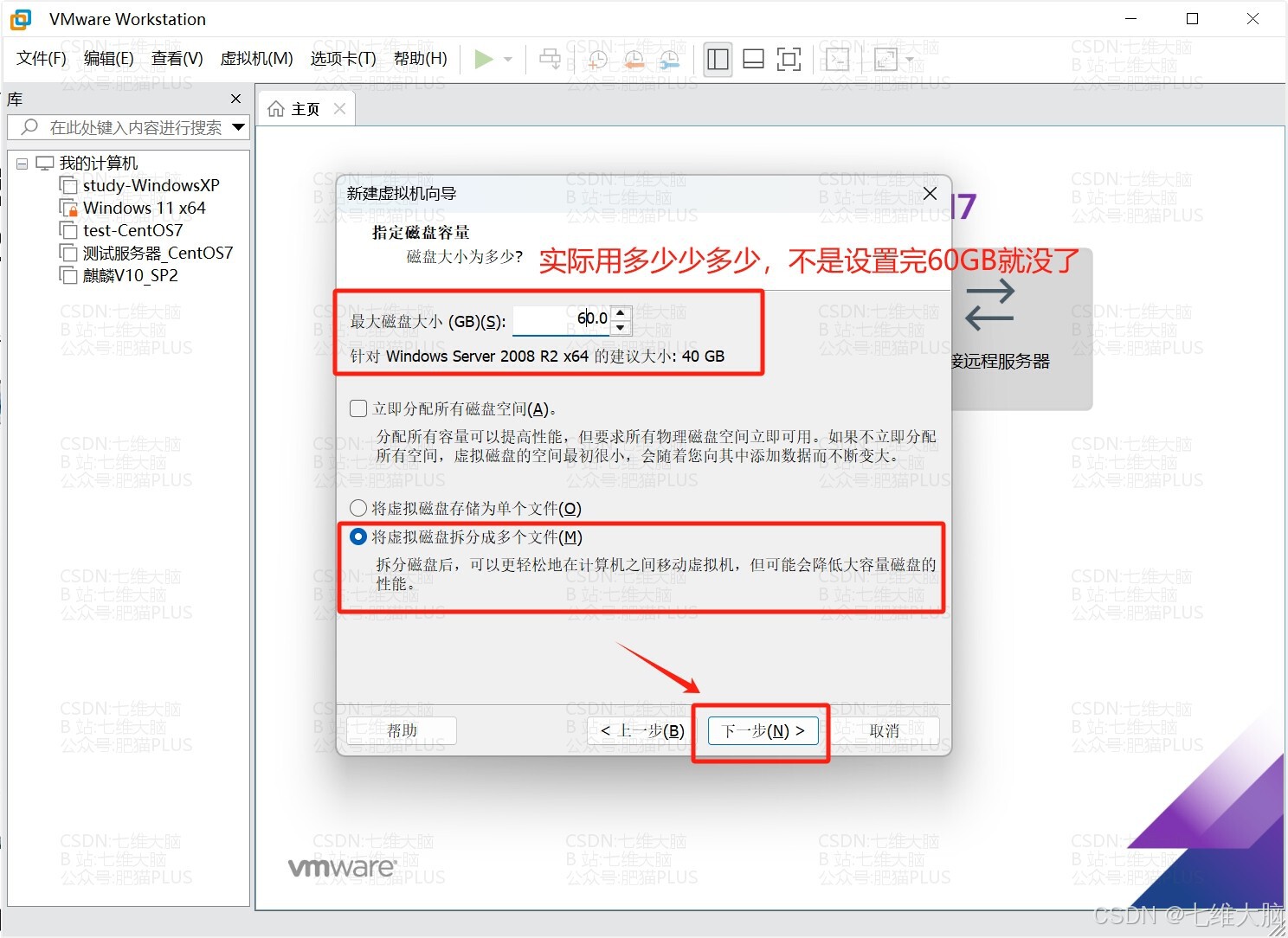The image size is (1288, 938).
Task: Click the library search input field
Action: pos(128,127)
